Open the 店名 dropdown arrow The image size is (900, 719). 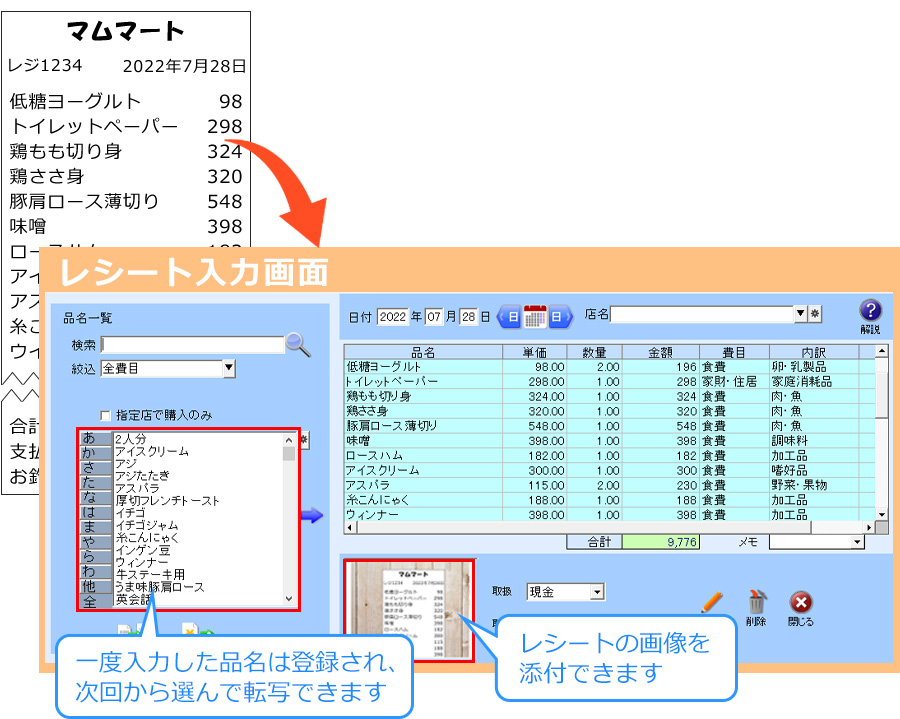tap(801, 314)
